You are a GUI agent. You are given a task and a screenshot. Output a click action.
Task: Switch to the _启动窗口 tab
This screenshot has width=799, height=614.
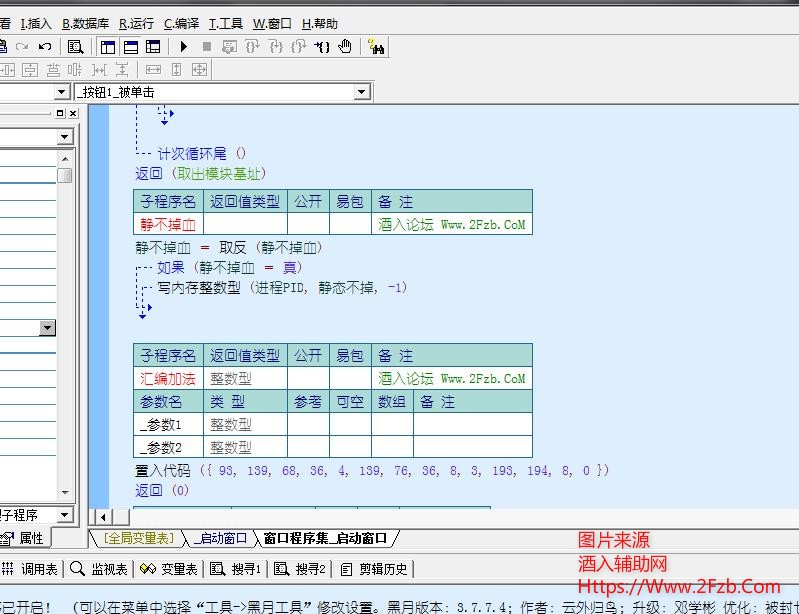pos(220,538)
